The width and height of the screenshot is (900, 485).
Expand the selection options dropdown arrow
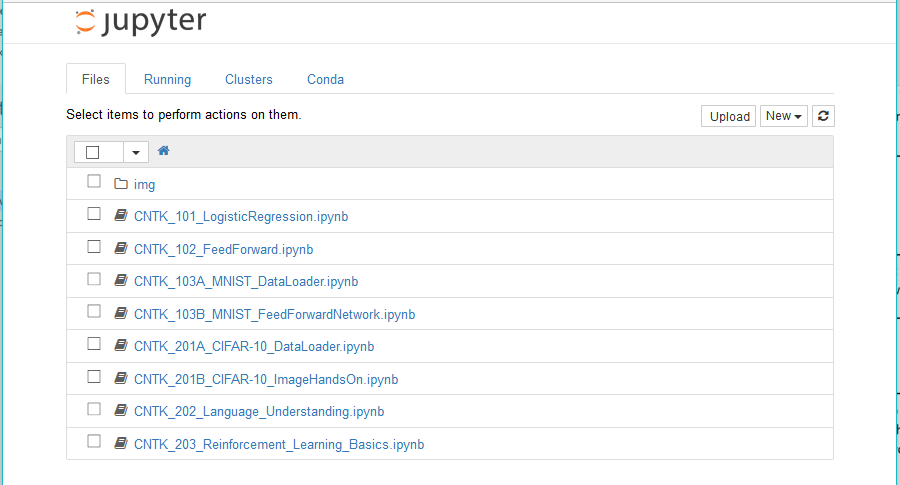pyautogui.click(x=136, y=152)
